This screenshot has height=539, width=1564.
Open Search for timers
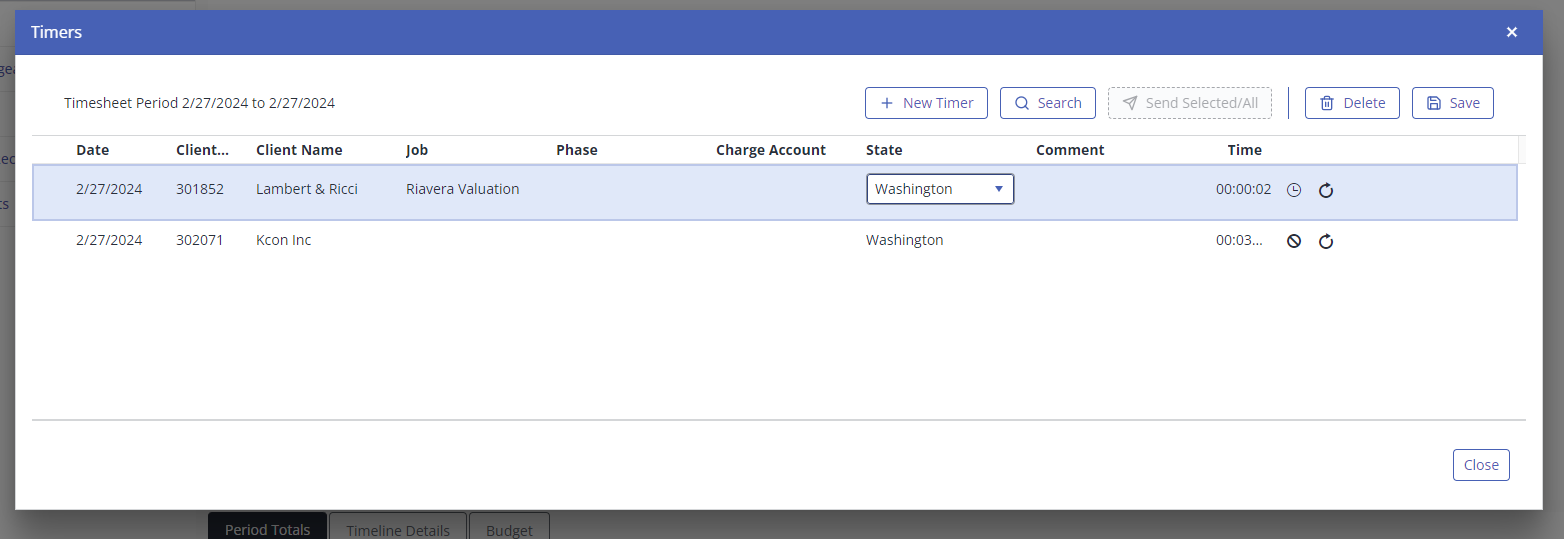point(1047,103)
